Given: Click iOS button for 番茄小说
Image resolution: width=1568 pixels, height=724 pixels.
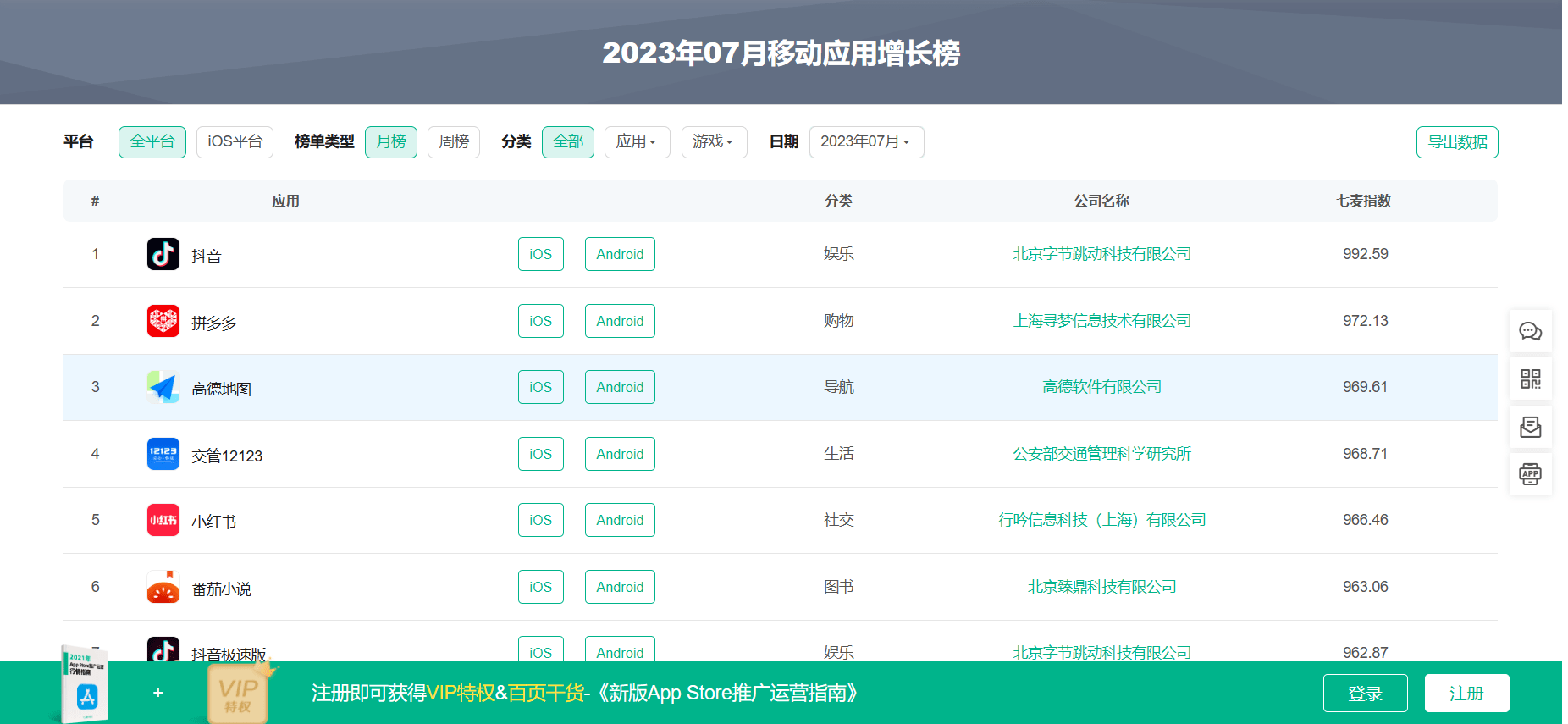Looking at the screenshot, I should pos(541,587).
